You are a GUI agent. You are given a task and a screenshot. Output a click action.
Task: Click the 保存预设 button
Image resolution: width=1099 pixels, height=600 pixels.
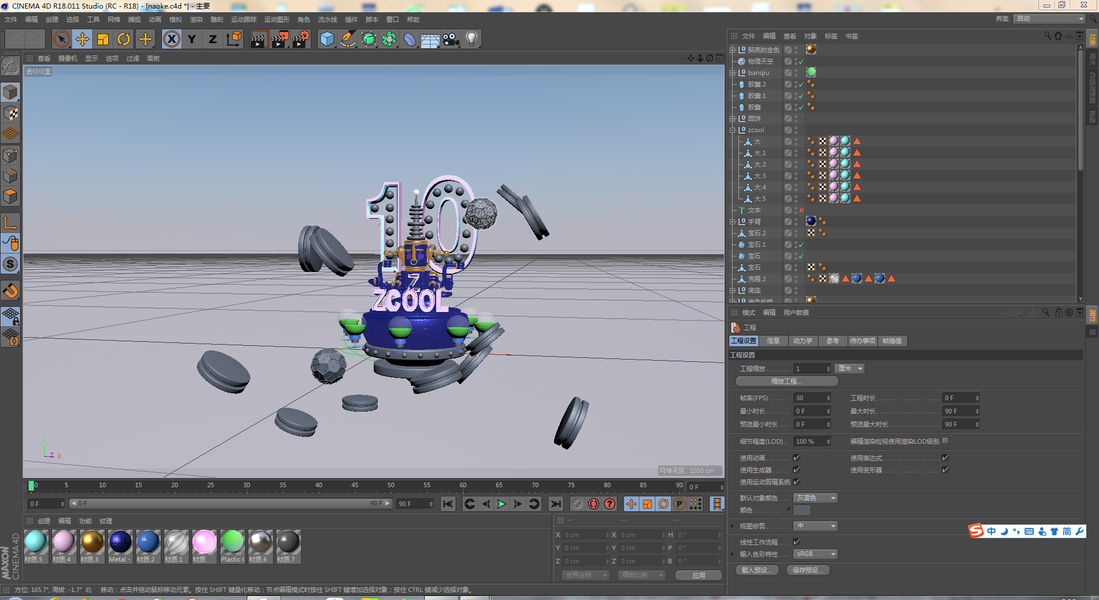(x=807, y=570)
